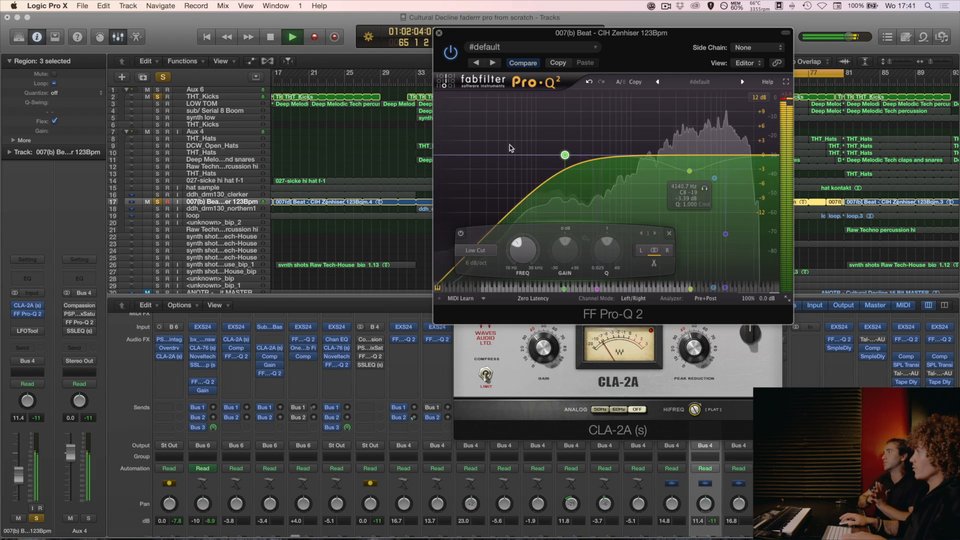
Task: Click the FabFilter Help button
Action: tap(767, 81)
